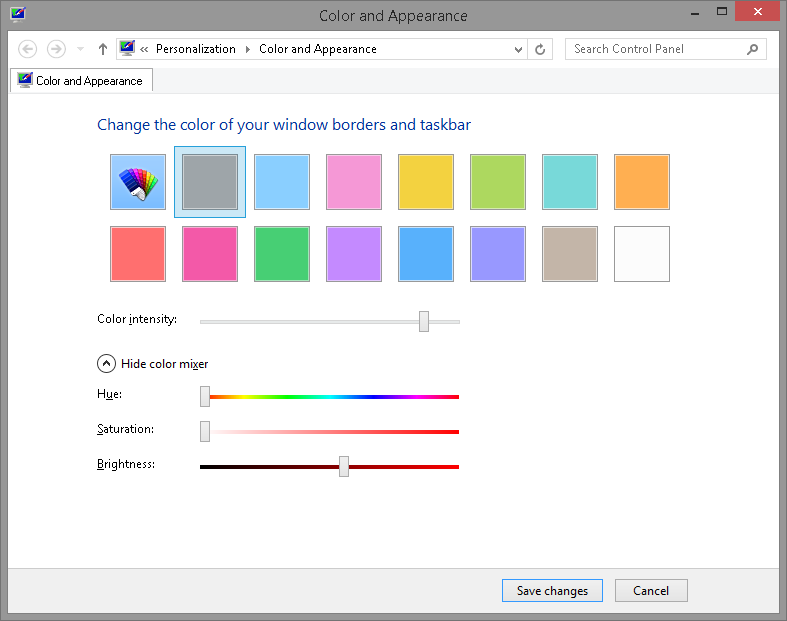Click the Search Control Panel field
The height and width of the screenshot is (621, 787).
tap(655, 49)
